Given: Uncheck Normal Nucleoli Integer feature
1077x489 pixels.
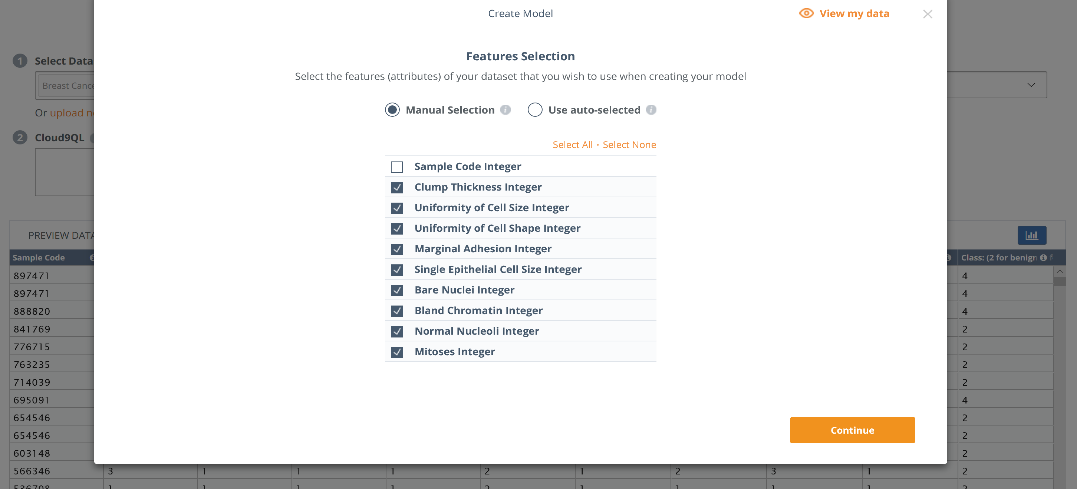Looking at the screenshot, I should [397, 331].
